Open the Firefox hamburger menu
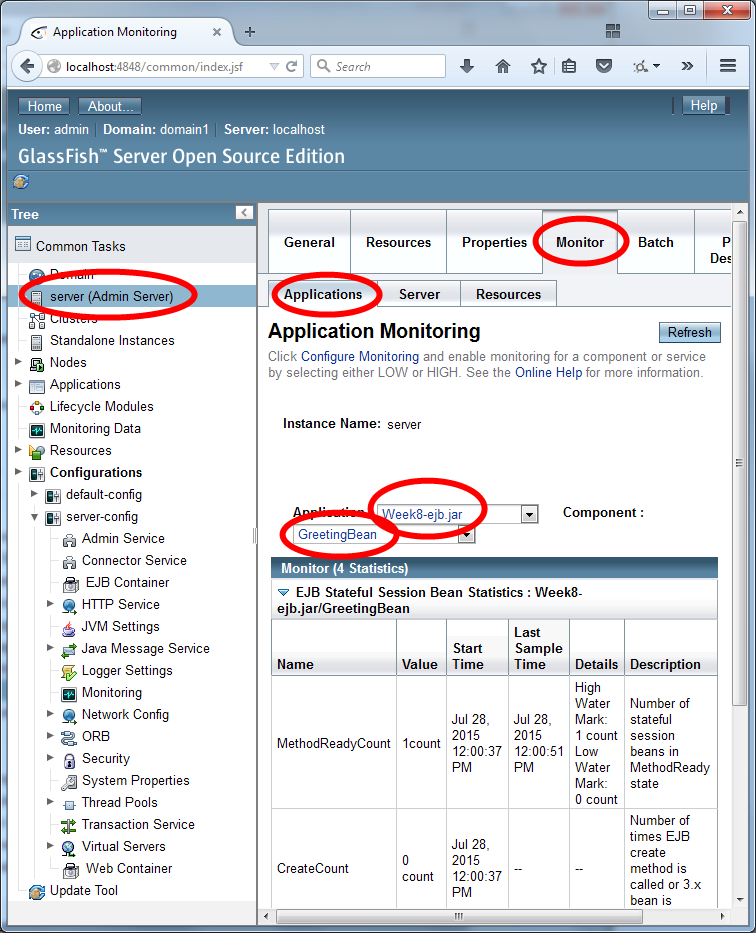The height and width of the screenshot is (933, 756). pyautogui.click(x=728, y=67)
